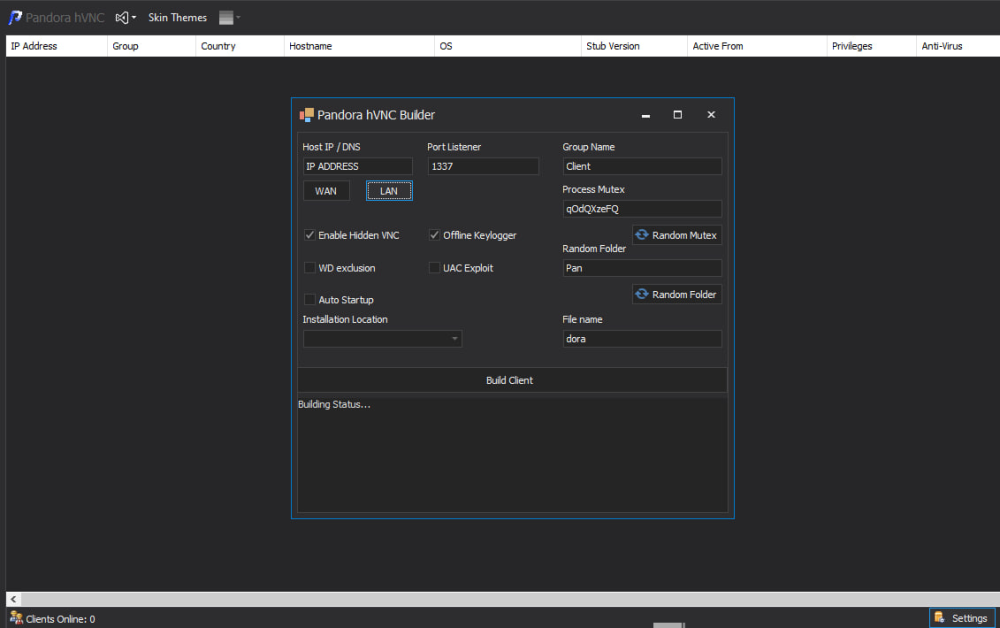
Task: Open the skin color swatch dropdown
Action: pyautogui.click(x=230, y=18)
